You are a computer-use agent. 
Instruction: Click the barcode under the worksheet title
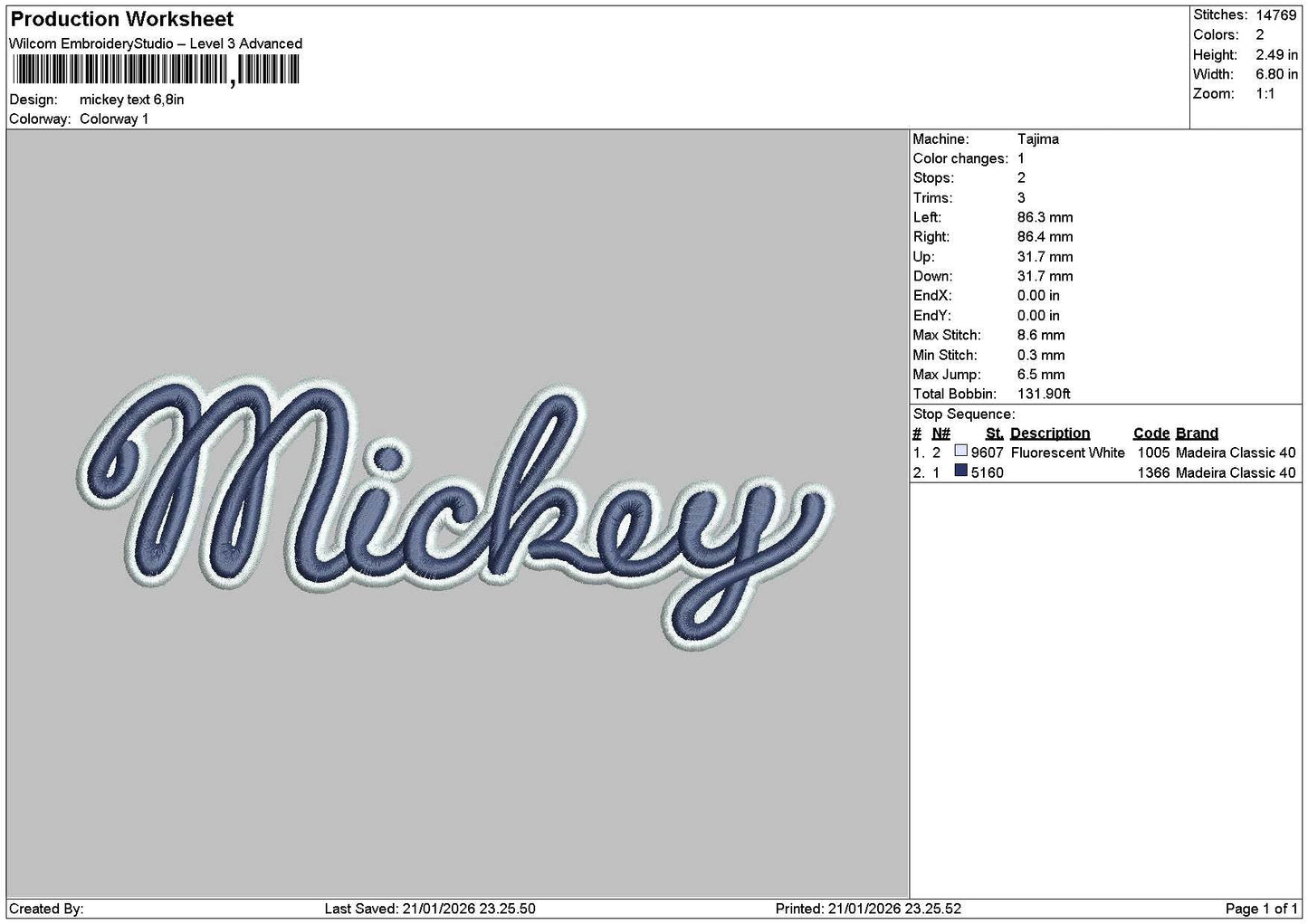point(156,70)
